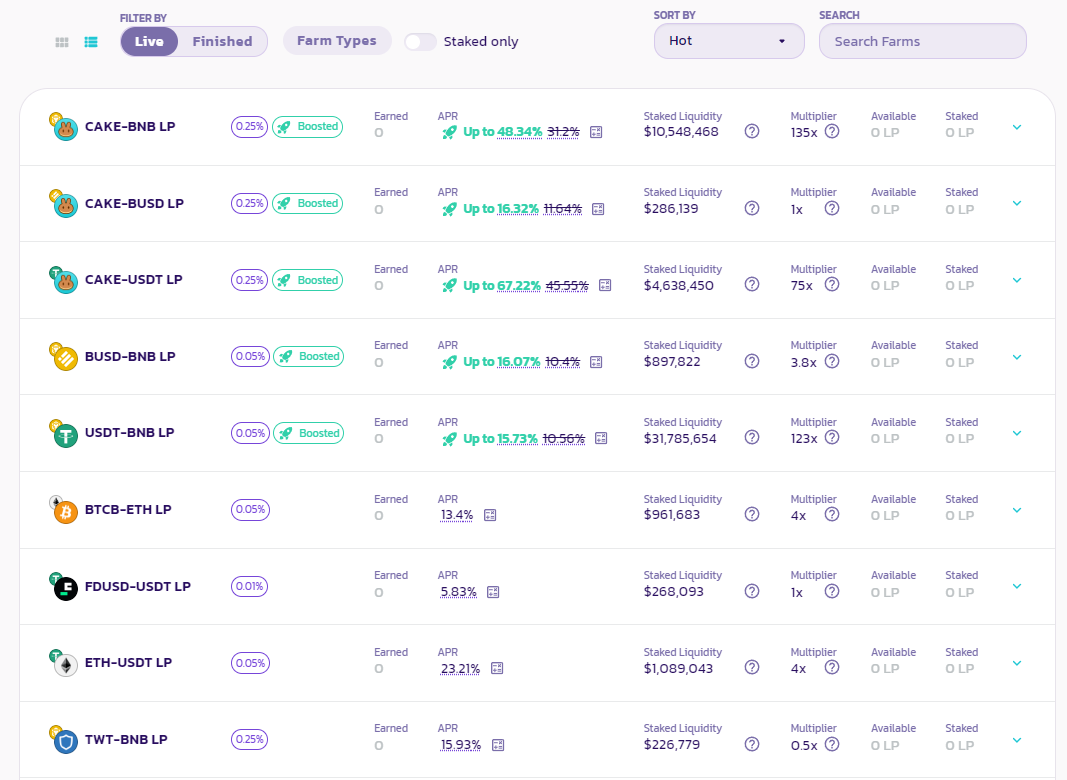Image resolution: width=1067 pixels, height=780 pixels.
Task: Select the list view icon
Action: point(91,42)
